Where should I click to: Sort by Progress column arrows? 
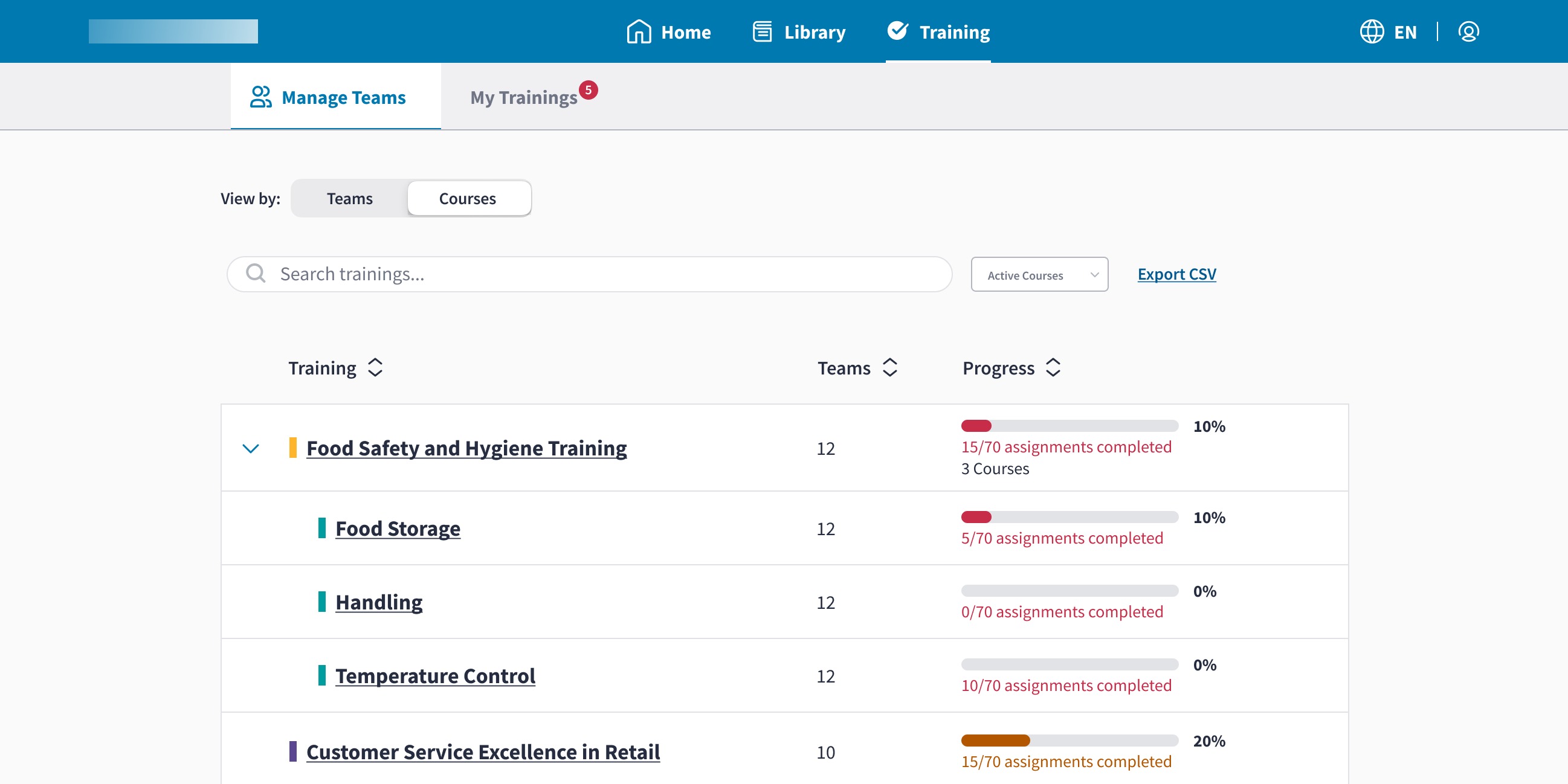click(1053, 368)
